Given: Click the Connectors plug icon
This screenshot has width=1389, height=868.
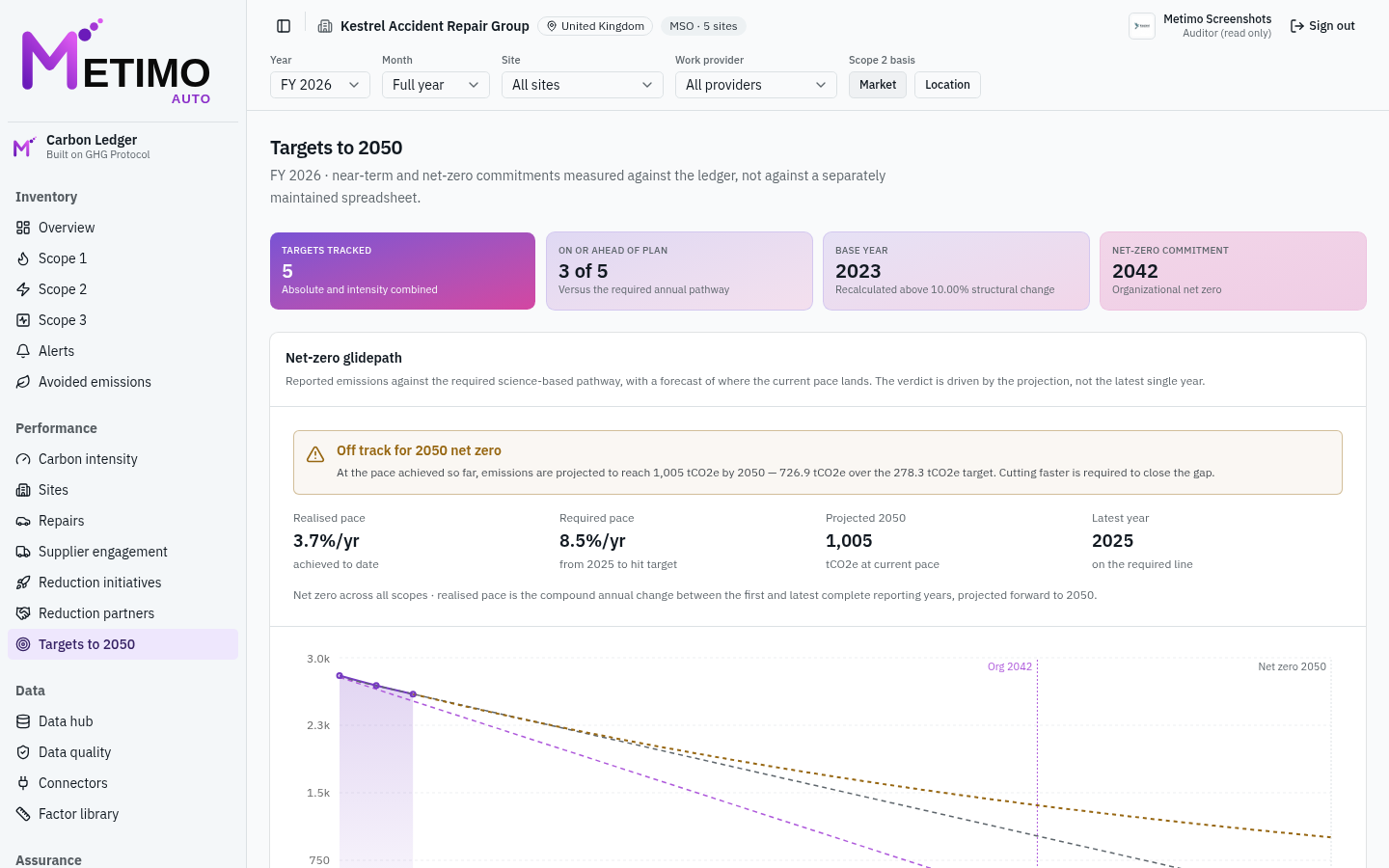Looking at the screenshot, I should (23, 783).
